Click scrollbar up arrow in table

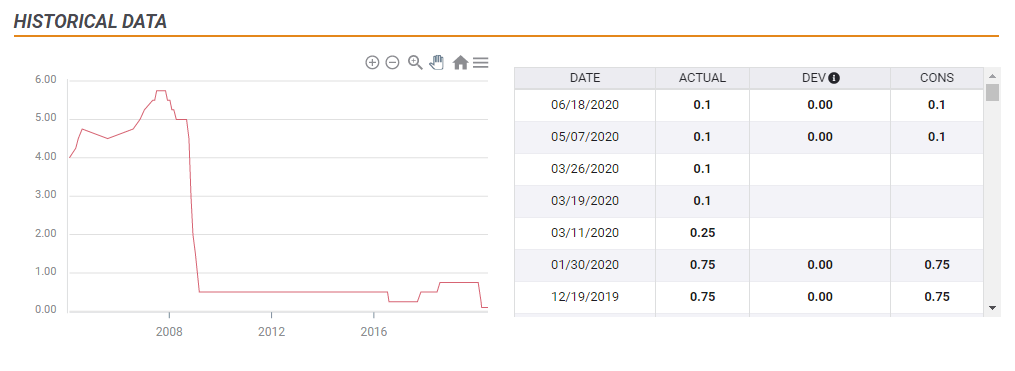pyautogui.click(x=992, y=75)
